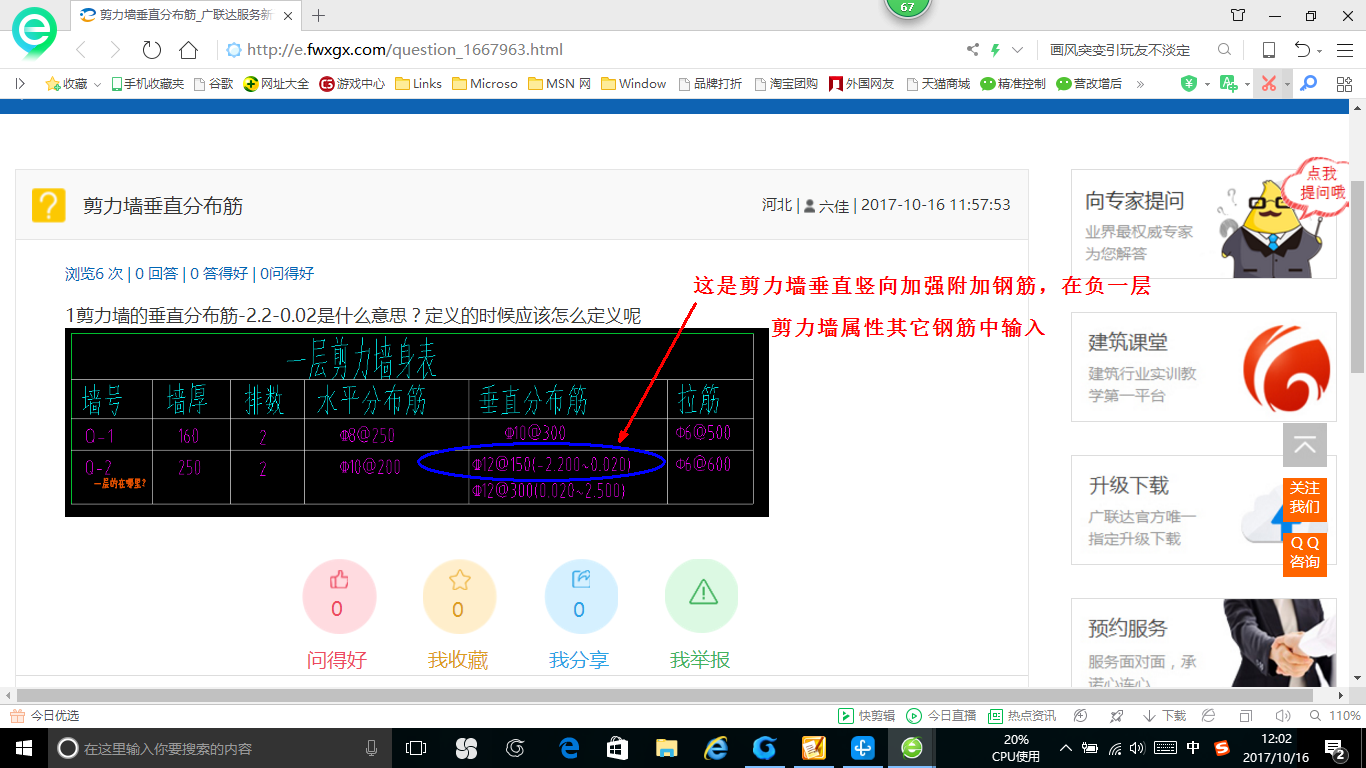Click the blue magnifier toolbar icon

pyautogui.click(x=1308, y=84)
